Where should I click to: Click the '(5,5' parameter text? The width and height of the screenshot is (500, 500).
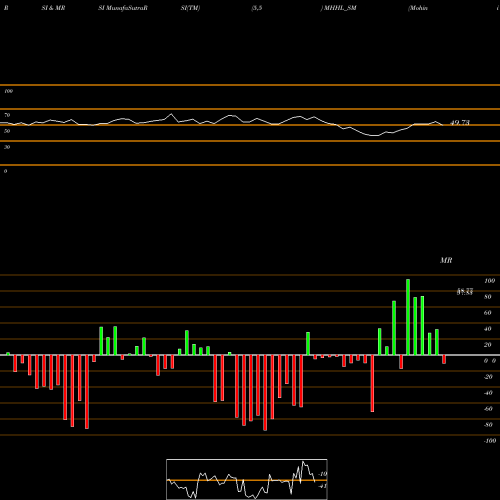click(x=257, y=8)
